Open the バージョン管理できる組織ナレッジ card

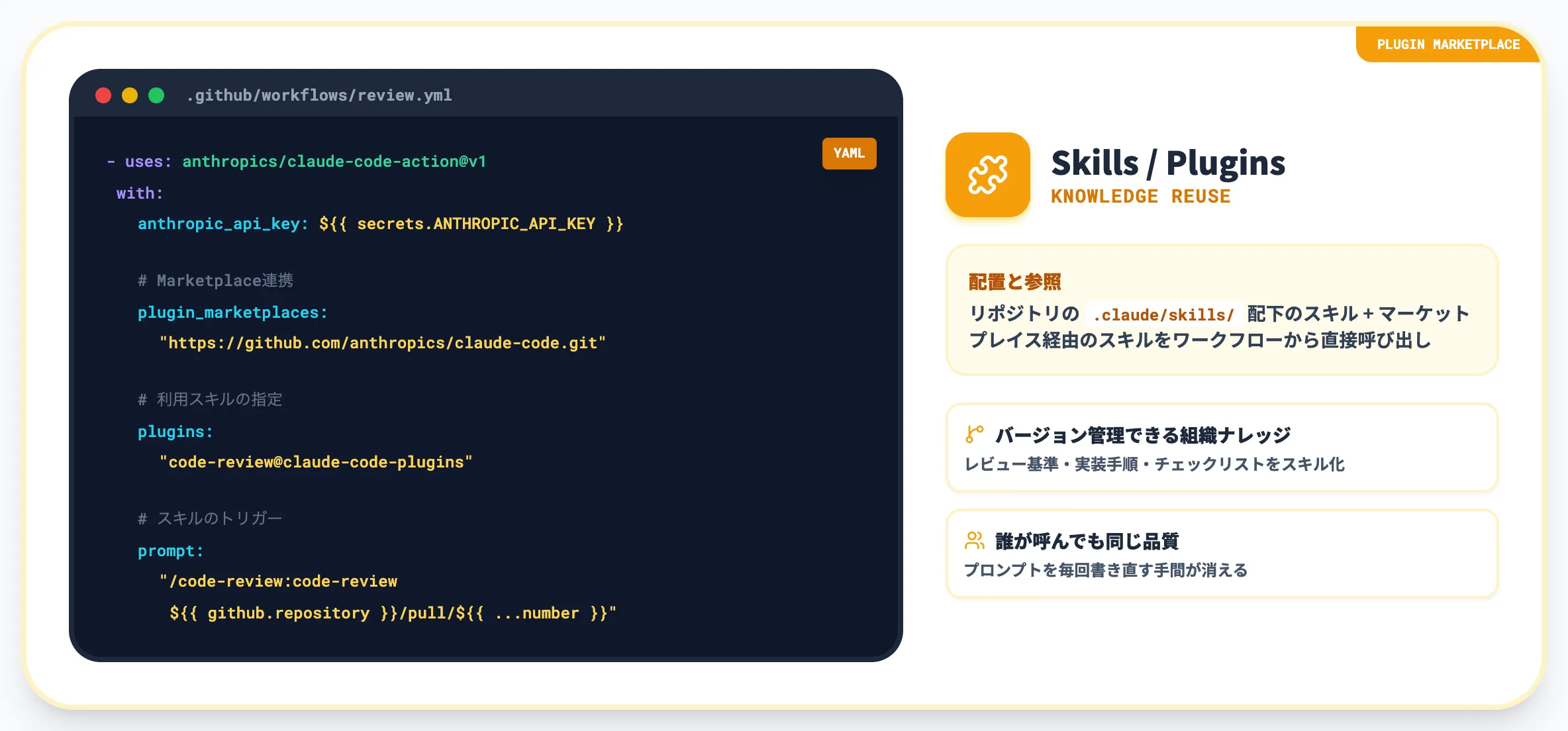(x=1222, y=448)
